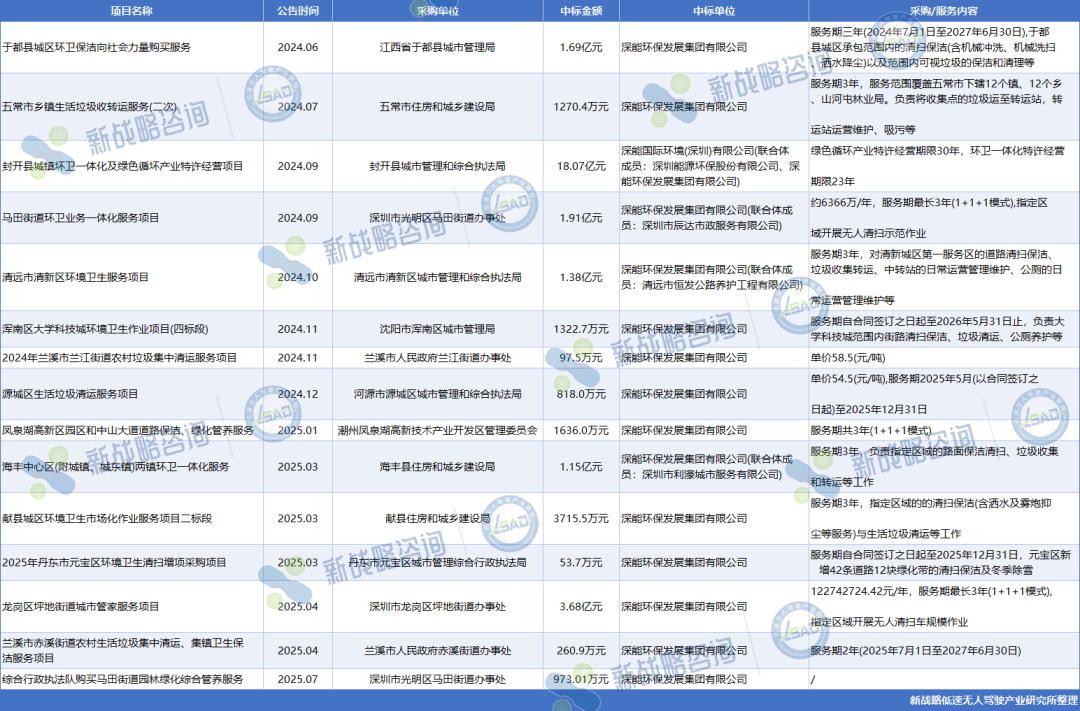Click the 项目名称 column header
1080x711 pixels.
pos(131,10)
